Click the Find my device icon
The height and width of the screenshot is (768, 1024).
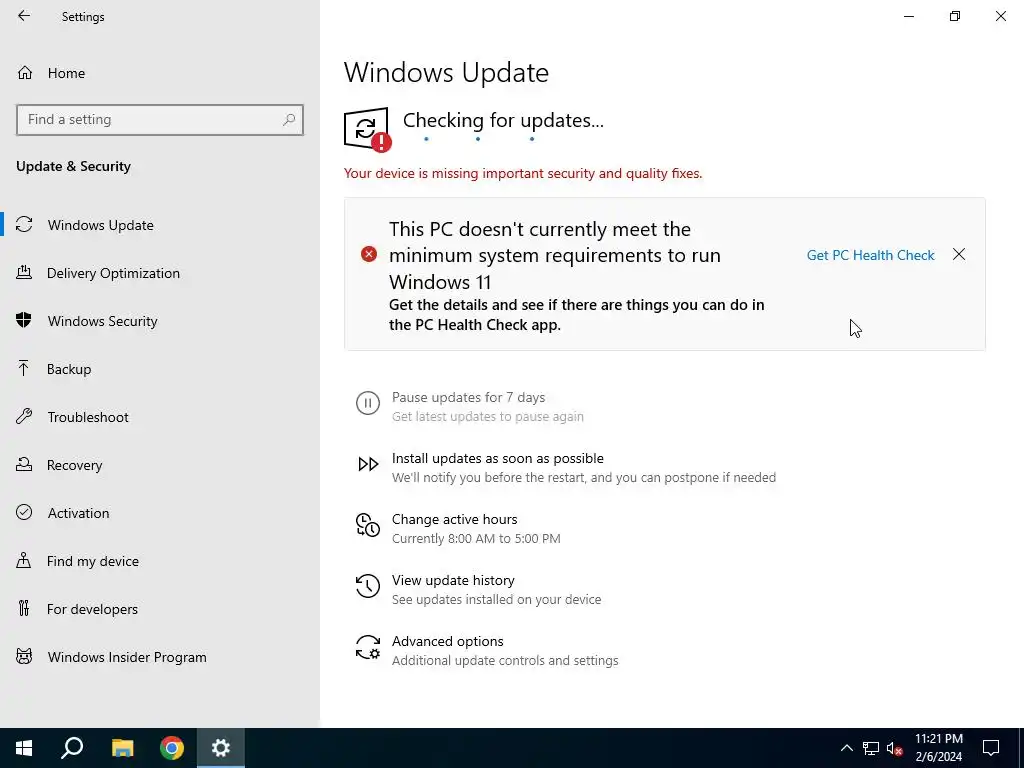pos(24,560)
